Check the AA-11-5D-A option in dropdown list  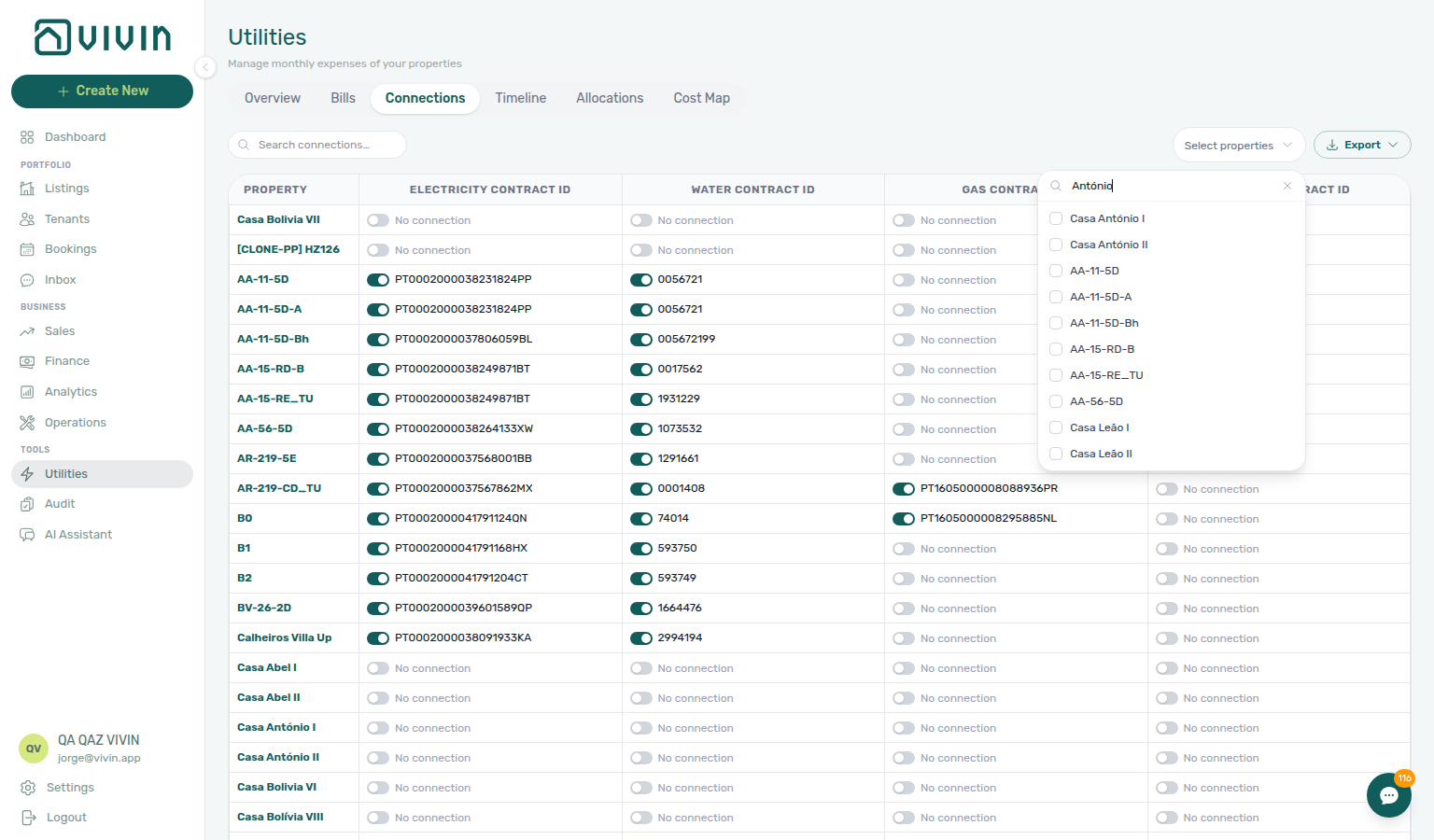tap(1056, 297)
